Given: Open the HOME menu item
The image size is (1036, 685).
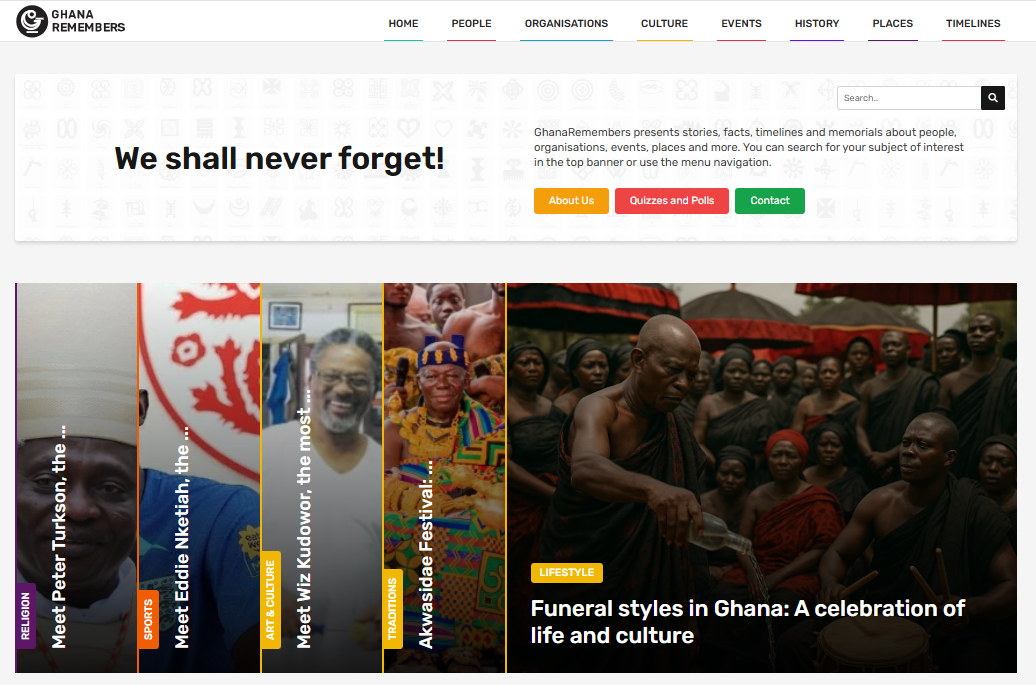Looking at the screenshot, I should pos(403,24).
